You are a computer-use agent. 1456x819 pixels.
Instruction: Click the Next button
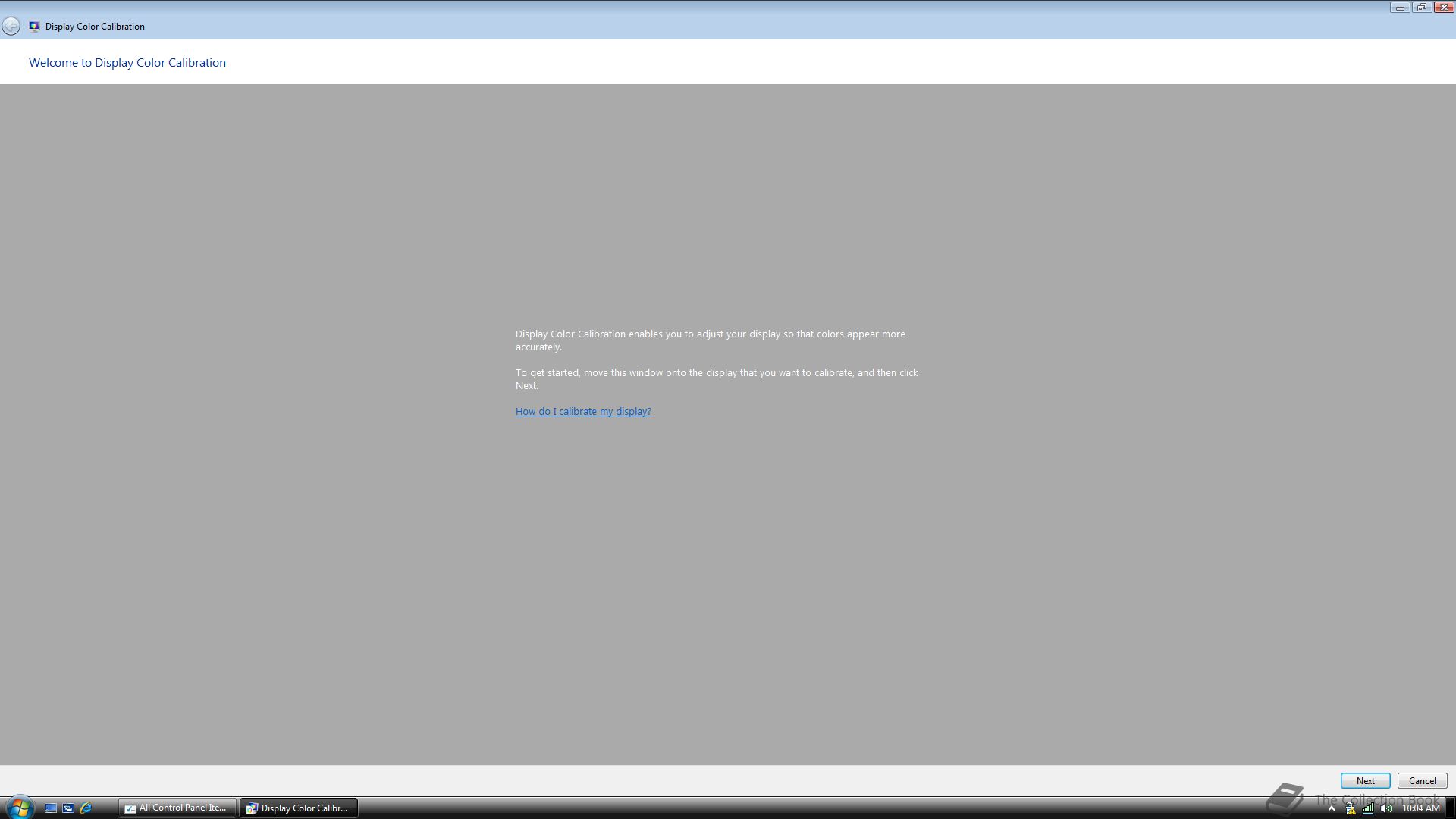pyautogui.click(x=1365, y=780)
